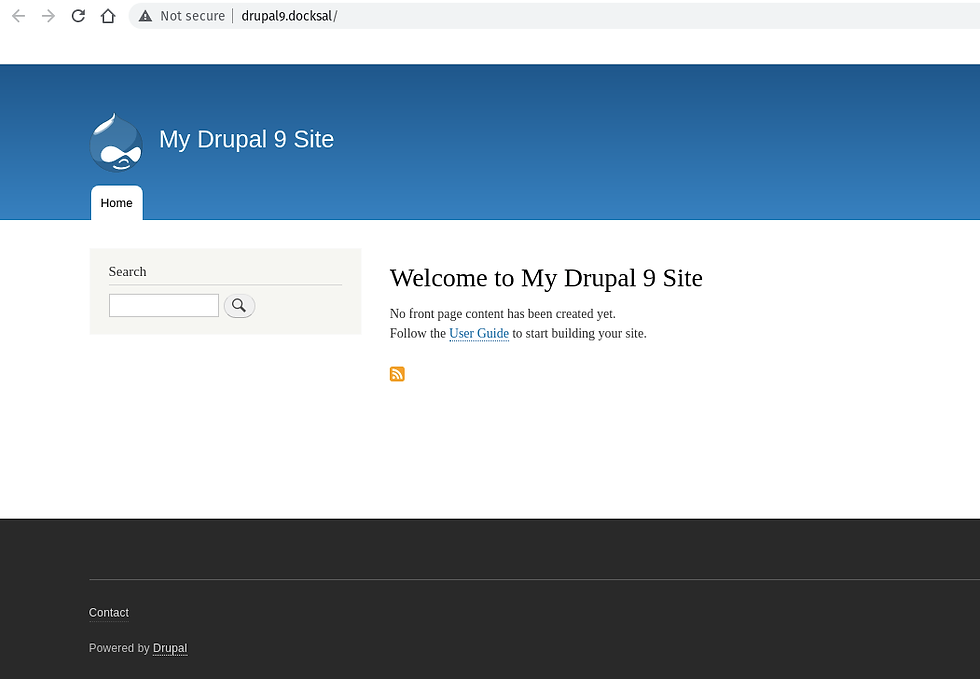Click the My Drupal 9 Site title
Screen dimensions: 980x679
coord(246,139)
